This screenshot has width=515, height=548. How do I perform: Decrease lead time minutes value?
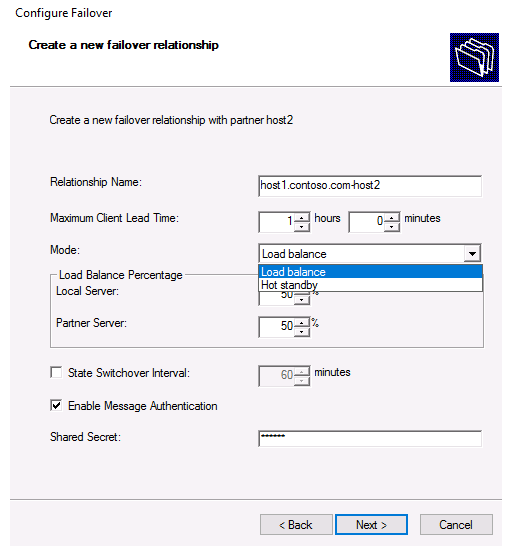coord(392,227)
